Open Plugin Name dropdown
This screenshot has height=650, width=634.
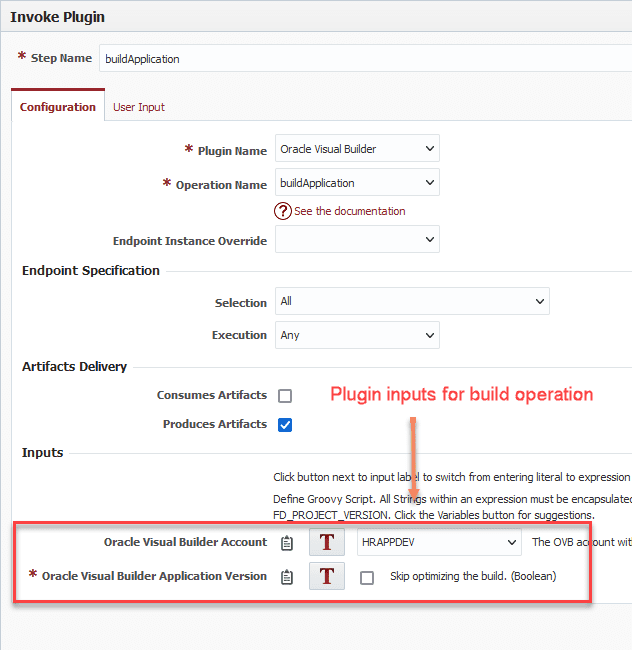click(357, 148)
